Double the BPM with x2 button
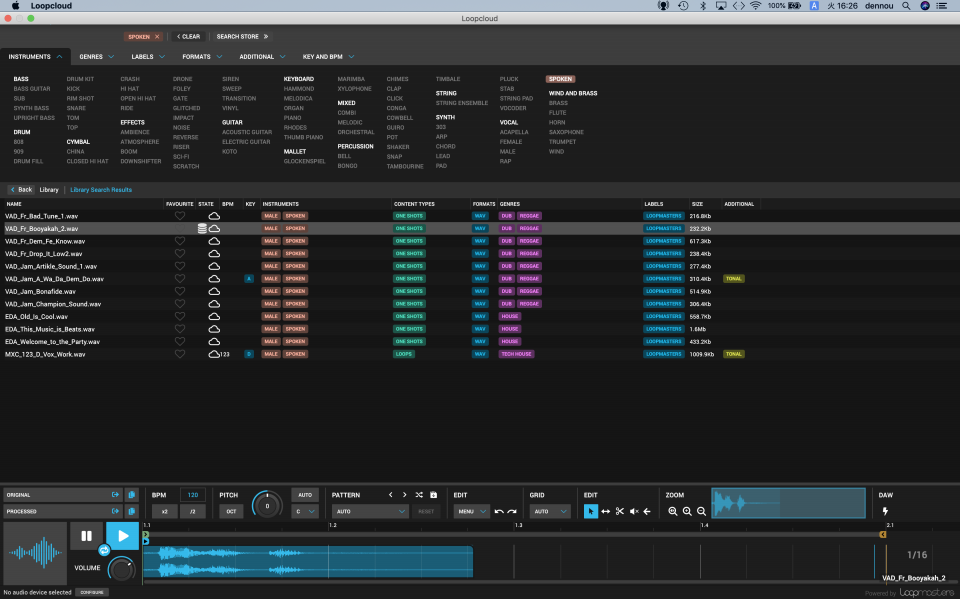Screen dimensions: 960x599 click(x=164, y=511)
